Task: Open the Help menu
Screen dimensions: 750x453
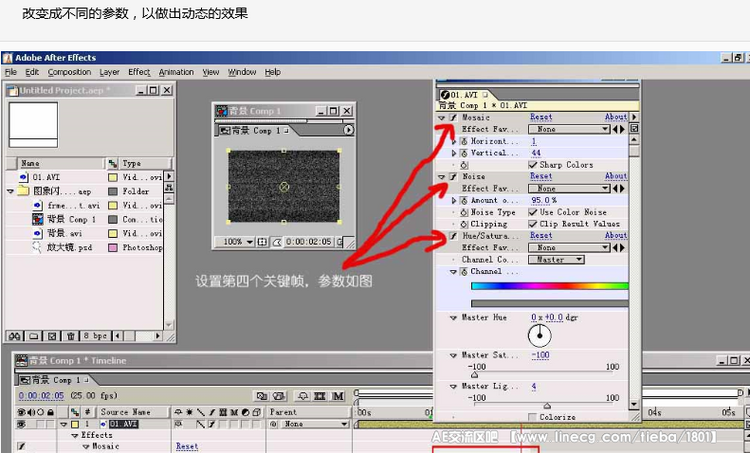Action: (x=273, y=72)
